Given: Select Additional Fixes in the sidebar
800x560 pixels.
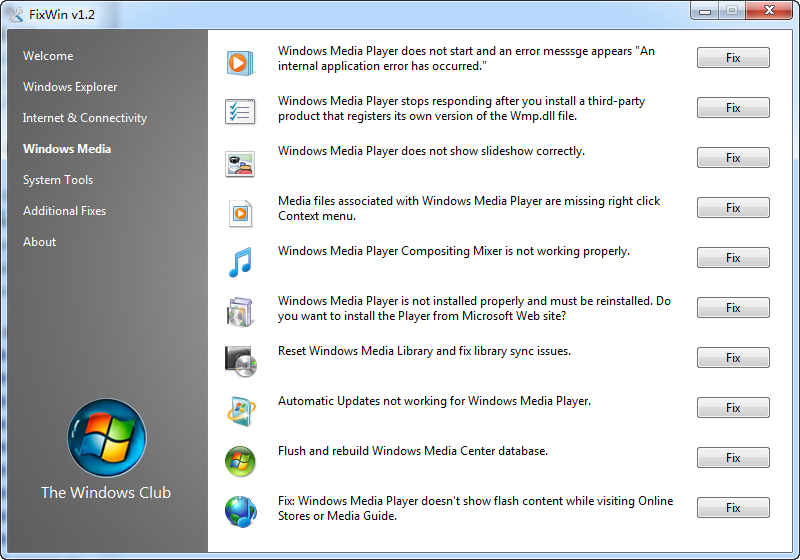Looking at the screenshot, I should 64,211.
